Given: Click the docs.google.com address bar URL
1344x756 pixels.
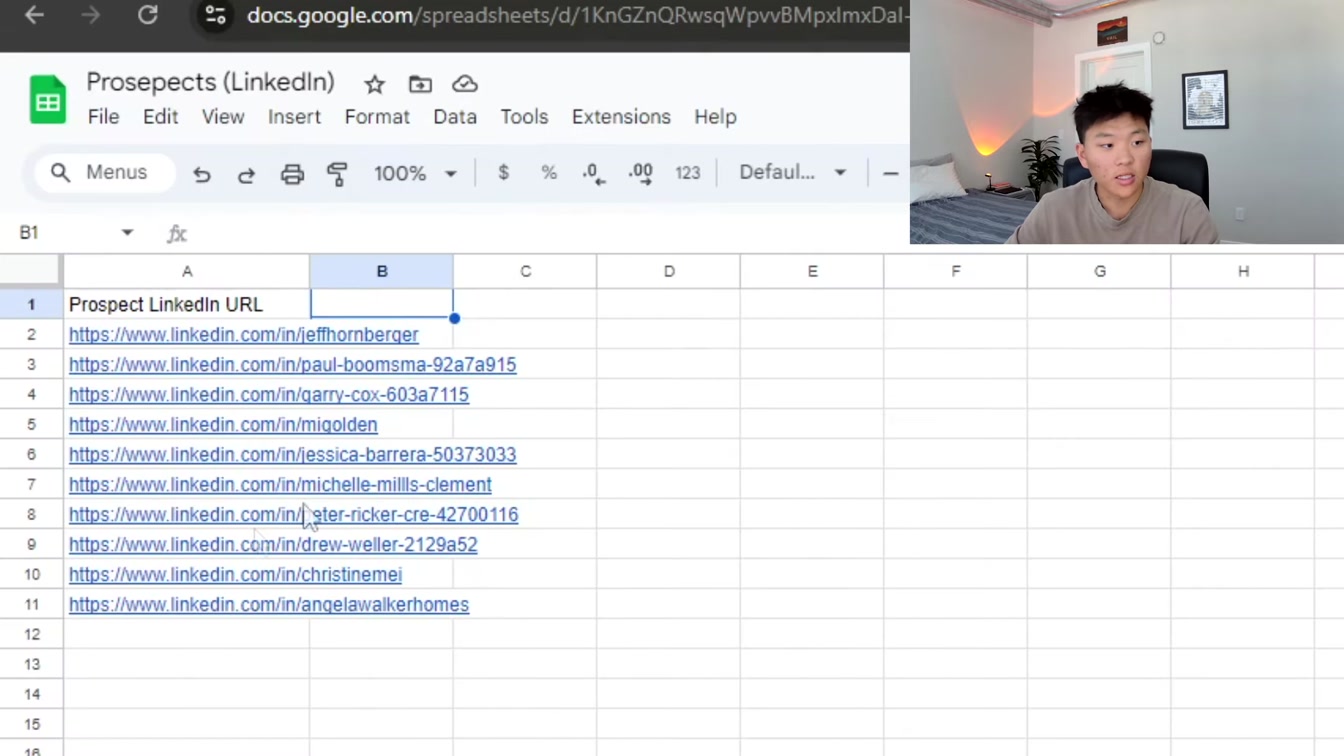Looking at the screenshot, I should click(x=577, y=15).
